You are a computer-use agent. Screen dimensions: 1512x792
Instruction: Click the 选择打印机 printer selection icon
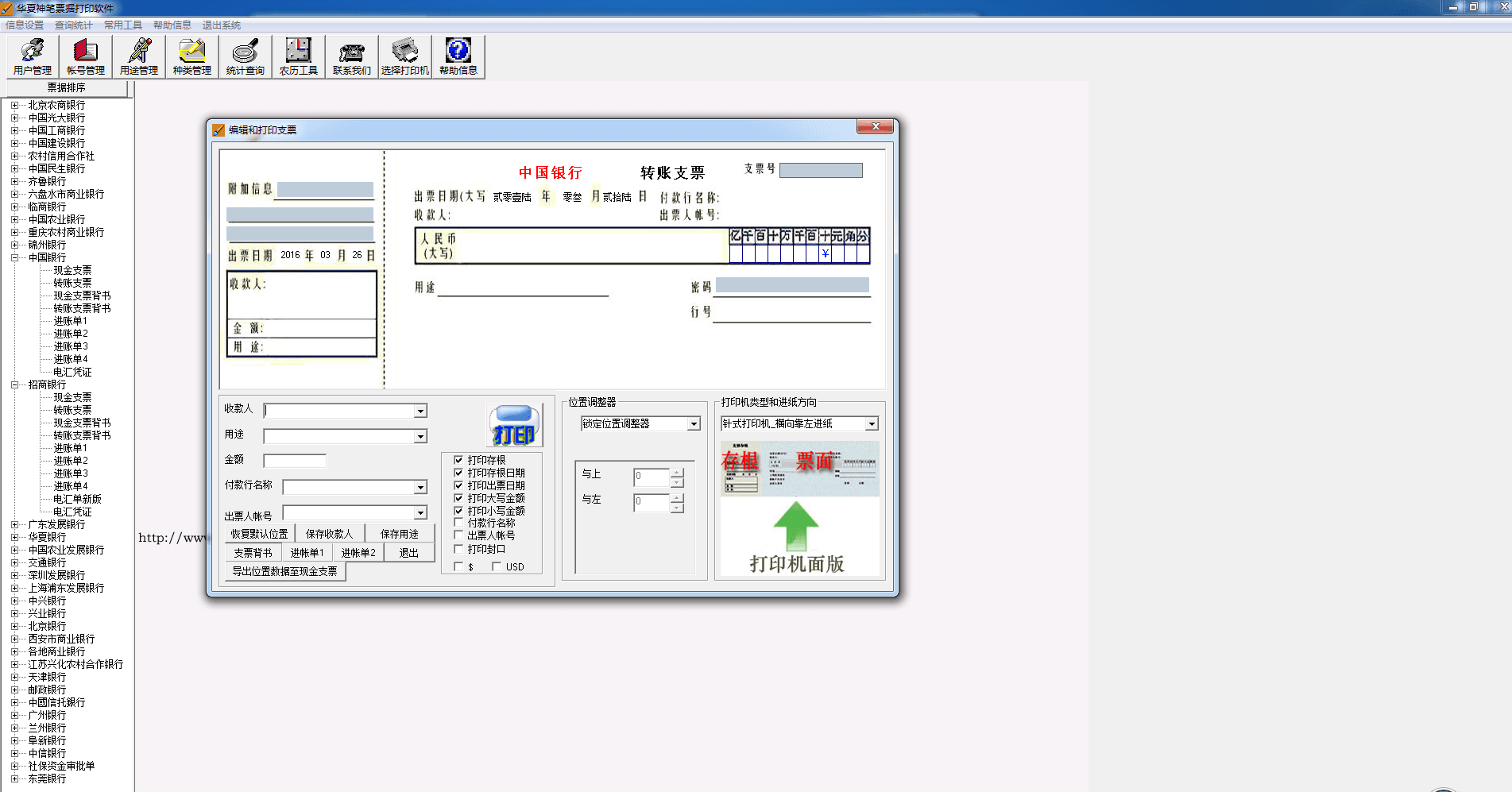pyautogui.click(x=405, y=56)
